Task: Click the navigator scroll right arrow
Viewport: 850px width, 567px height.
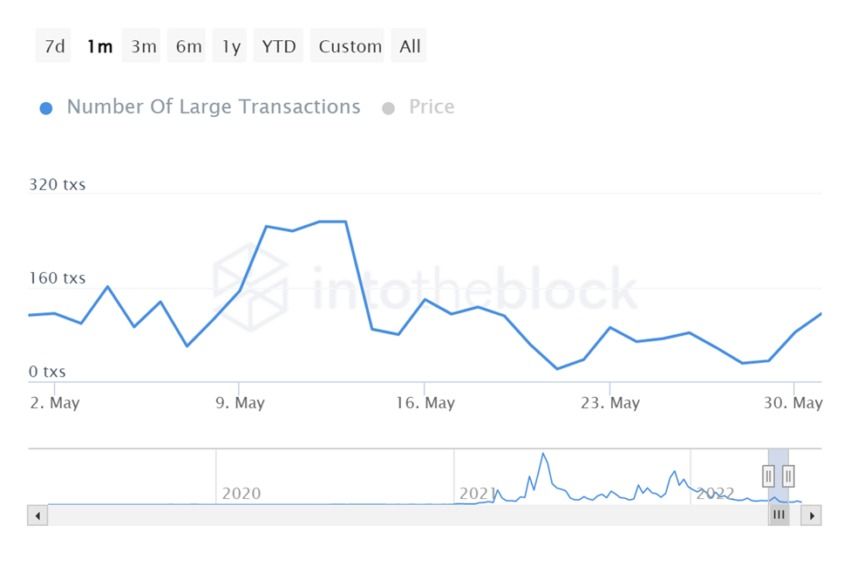Action: [x=812, y=516]
